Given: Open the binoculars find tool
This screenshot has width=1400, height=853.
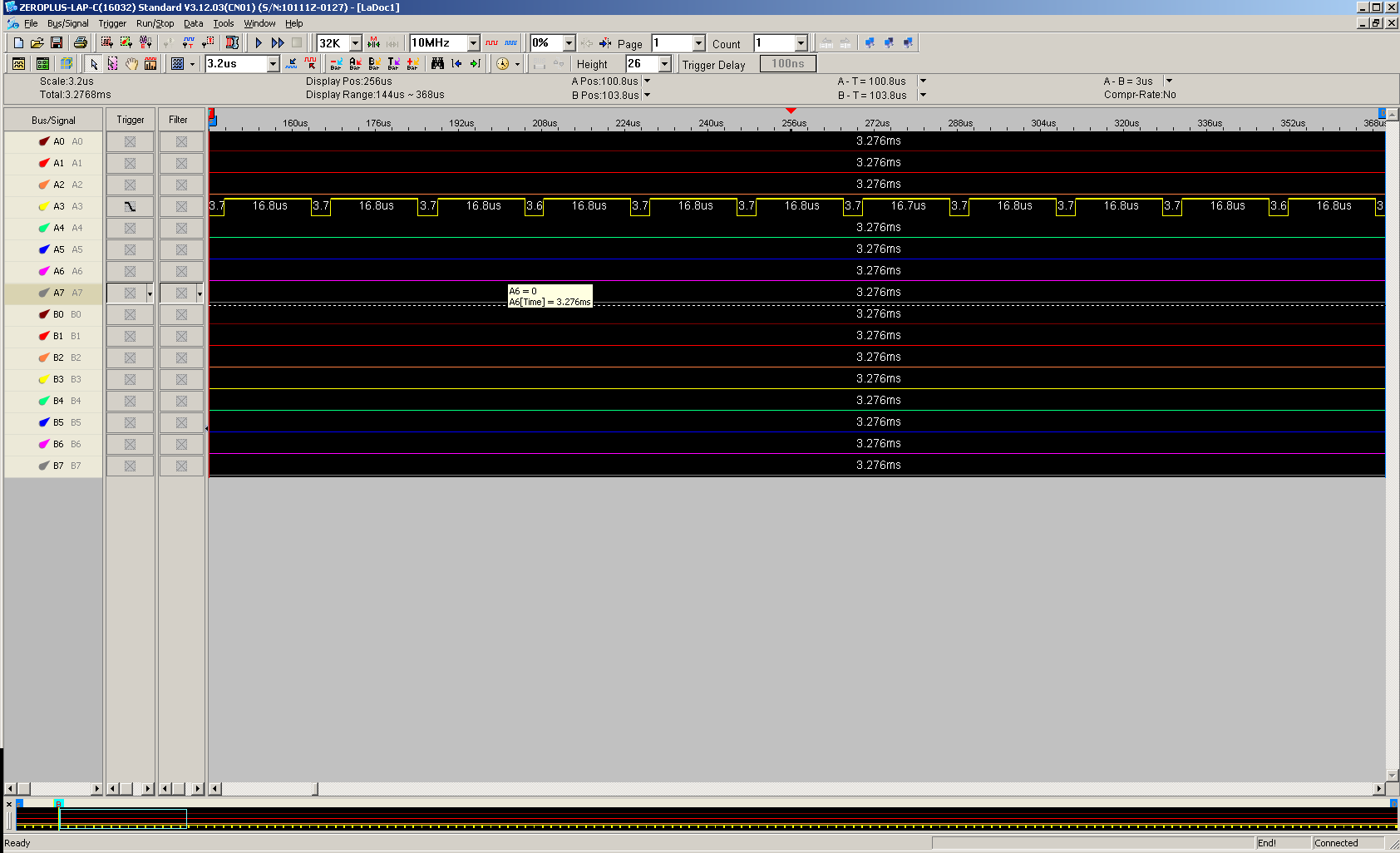Looking at the screenshot, I should [437, 64].
